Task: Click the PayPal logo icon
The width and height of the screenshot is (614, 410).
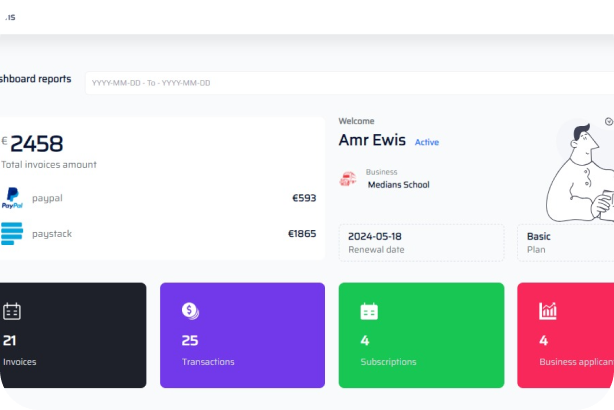Action: pos(12,198)
